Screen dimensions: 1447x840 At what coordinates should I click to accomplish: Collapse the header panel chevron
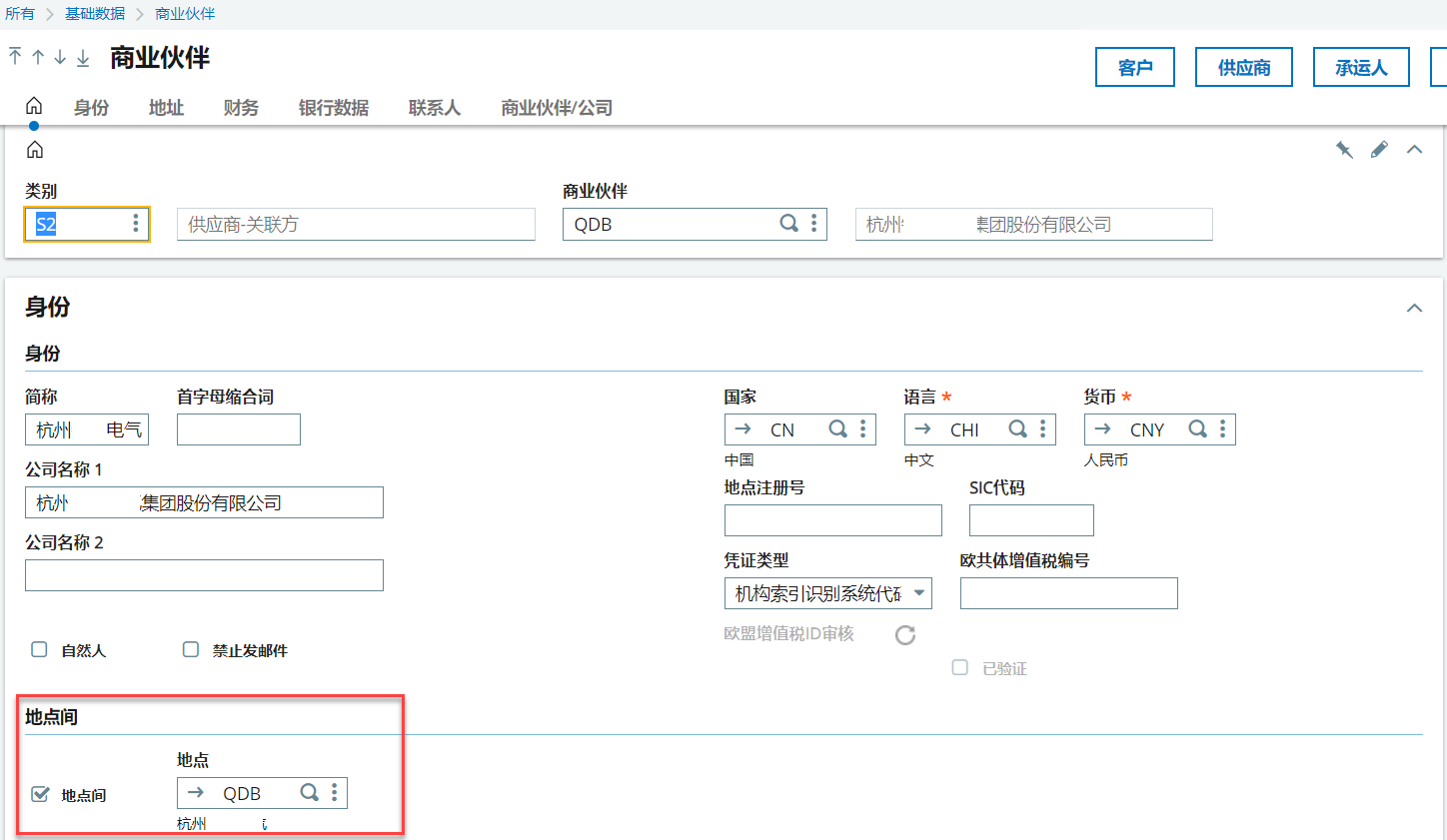1414,150
